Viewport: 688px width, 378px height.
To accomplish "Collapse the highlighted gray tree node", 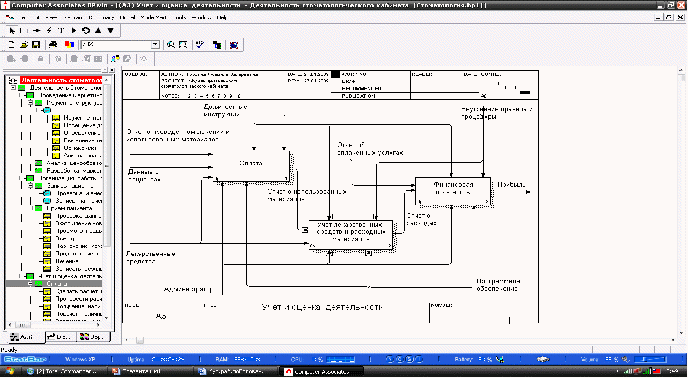I will click(x=30, y=284).
